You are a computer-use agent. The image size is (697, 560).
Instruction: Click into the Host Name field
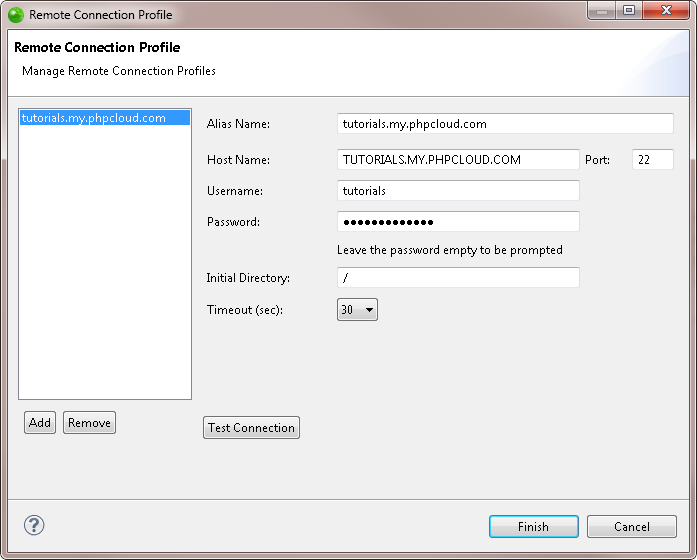[458, 160]
